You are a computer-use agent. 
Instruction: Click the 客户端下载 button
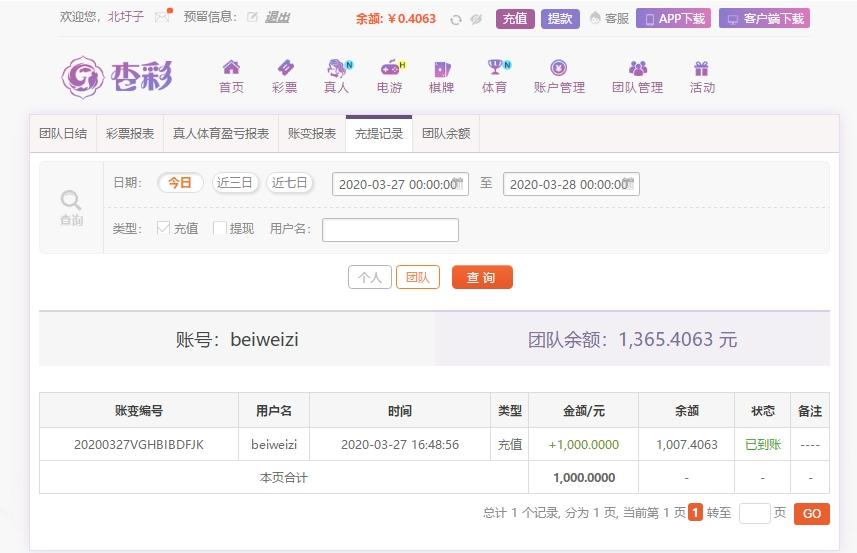coord(764,19)
